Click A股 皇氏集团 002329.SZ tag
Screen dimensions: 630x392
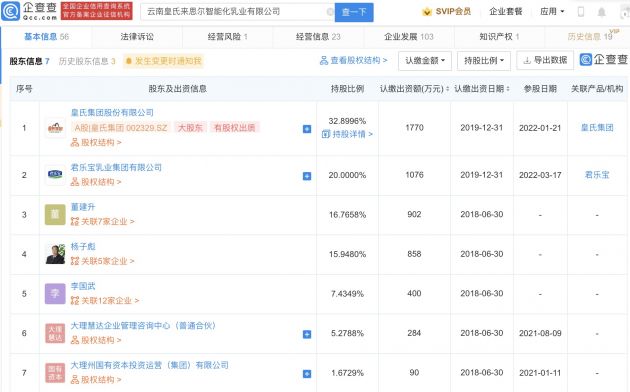pyautogui.click(x=121, y=128)
